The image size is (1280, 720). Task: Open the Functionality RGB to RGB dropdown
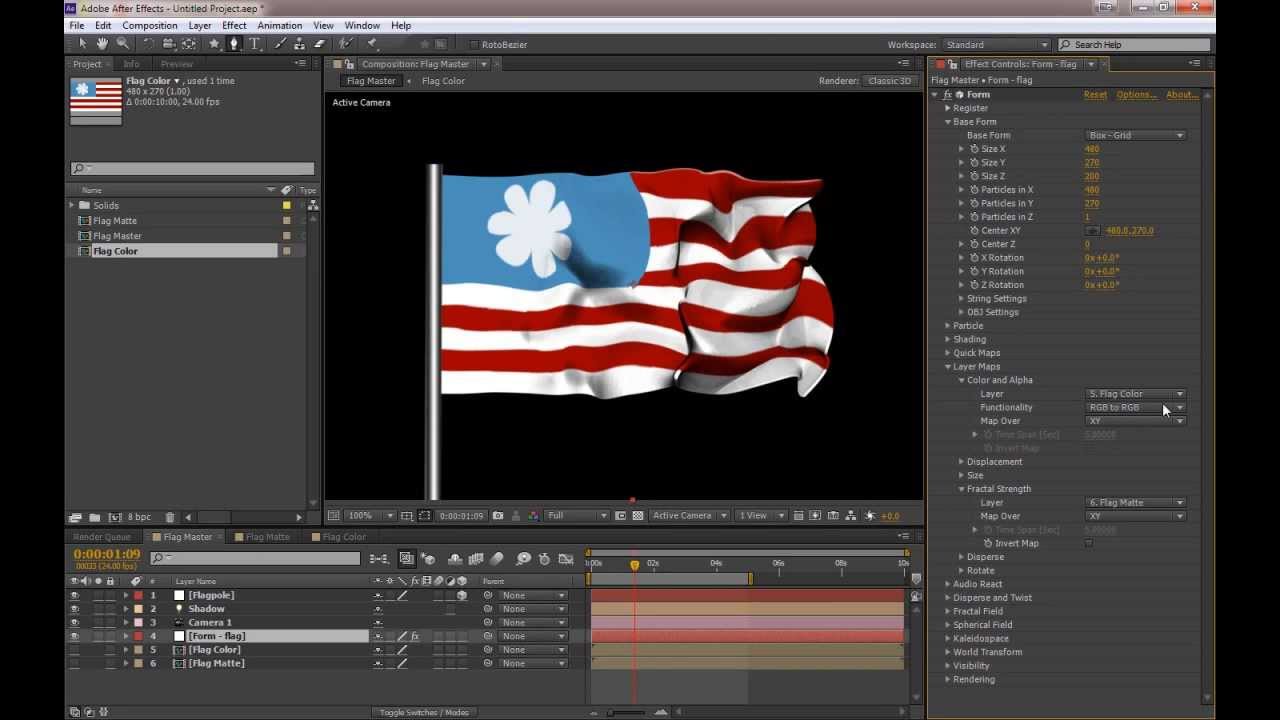tap(1136, 407)
